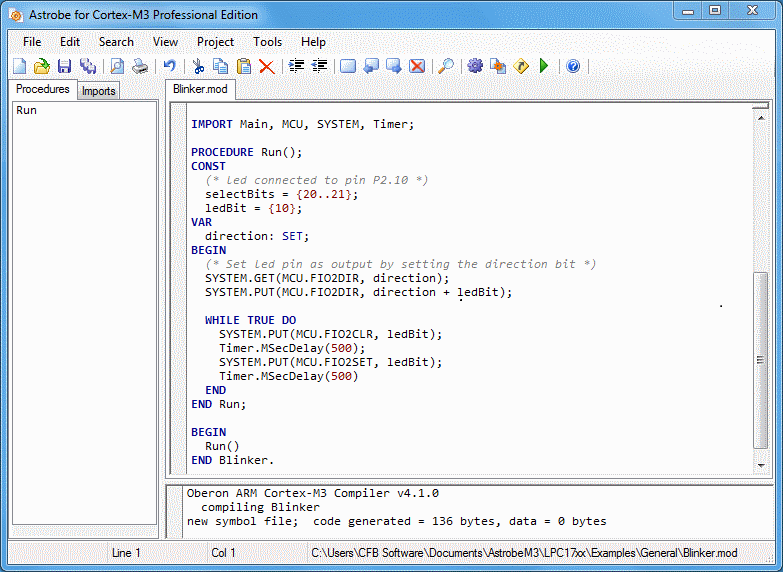Open the View menu
This screenshot has height=572, width=783.
click(165, 42)
